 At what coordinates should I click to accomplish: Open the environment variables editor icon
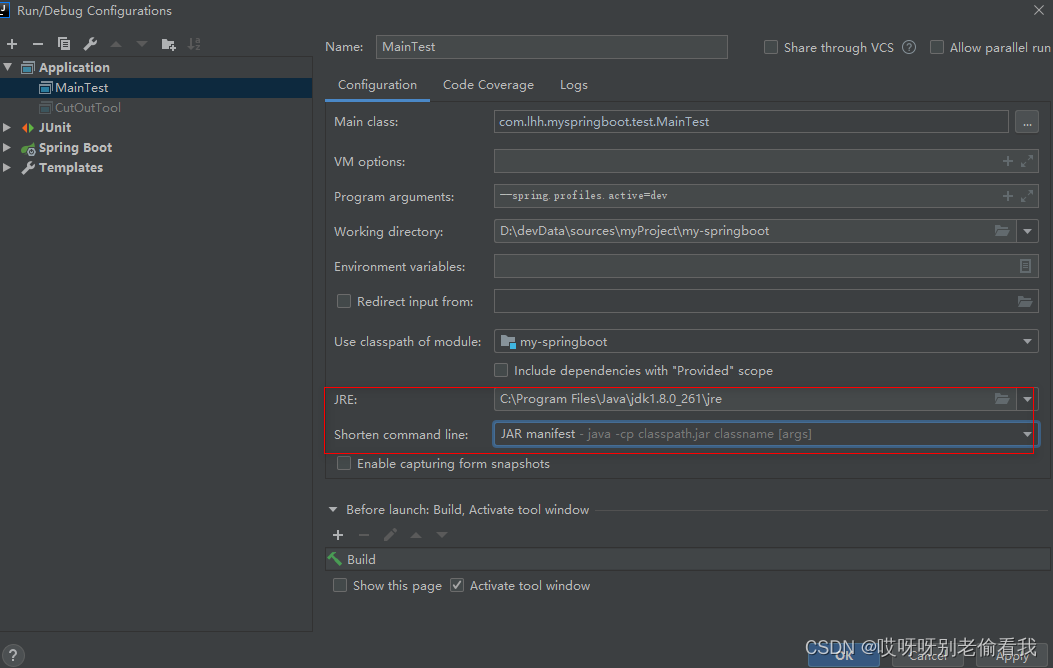point(1025,266)
